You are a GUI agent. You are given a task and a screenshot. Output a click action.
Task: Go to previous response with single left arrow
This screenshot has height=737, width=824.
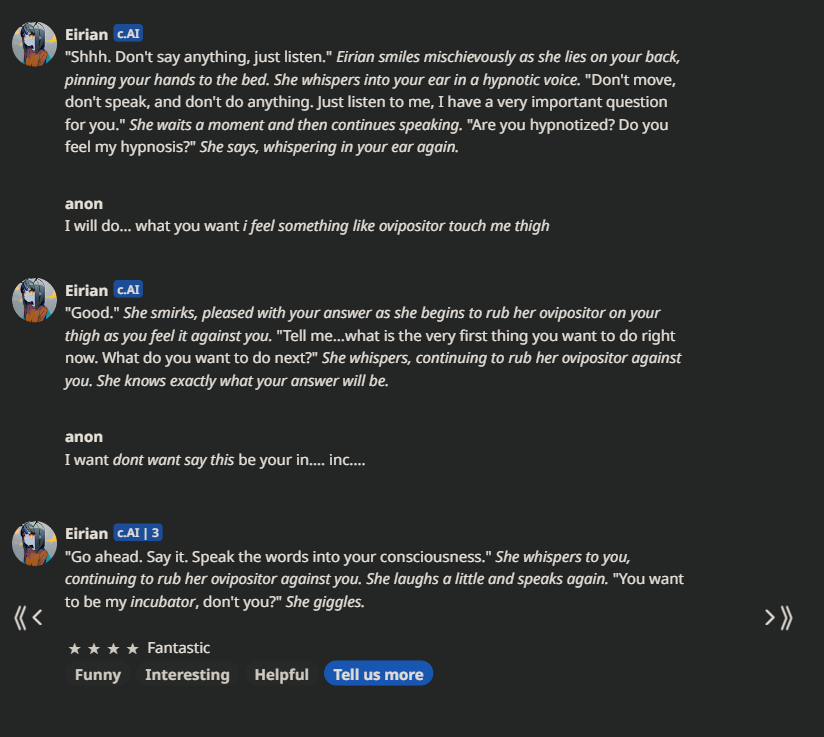37,617
